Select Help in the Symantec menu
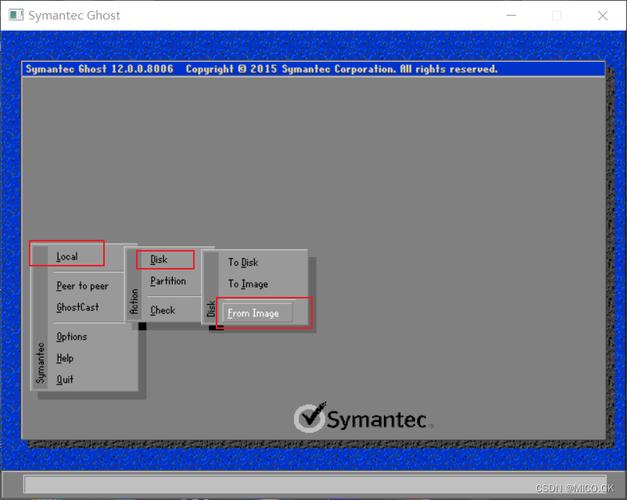The width and height of the screenshot is (627, 500). [65, 358]
